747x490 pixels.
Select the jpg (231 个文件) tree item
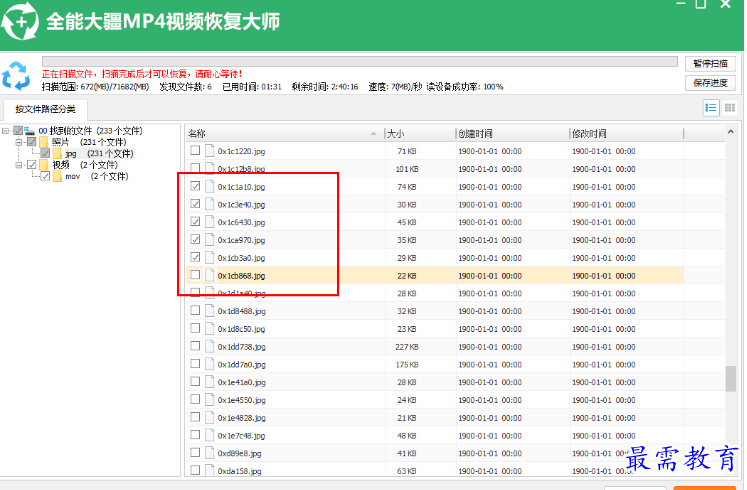[99, 153]
